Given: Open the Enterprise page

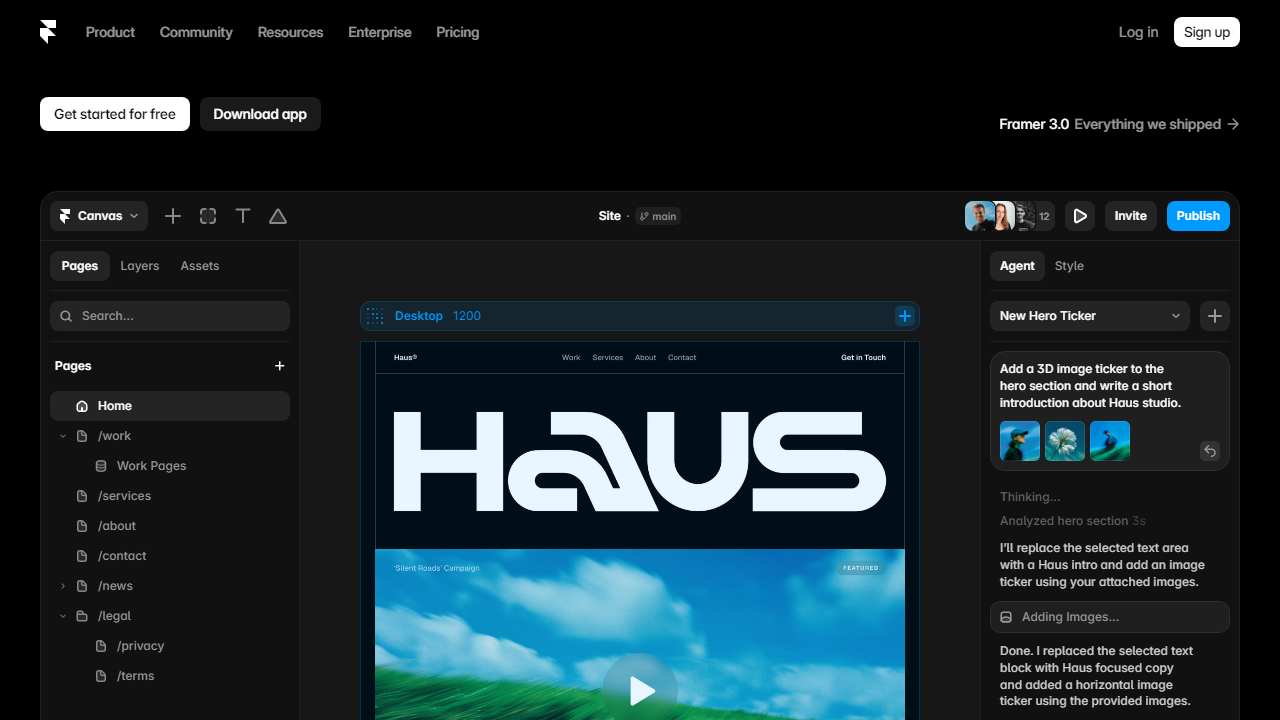Looking at the screenshot, I should coord(380,32).
